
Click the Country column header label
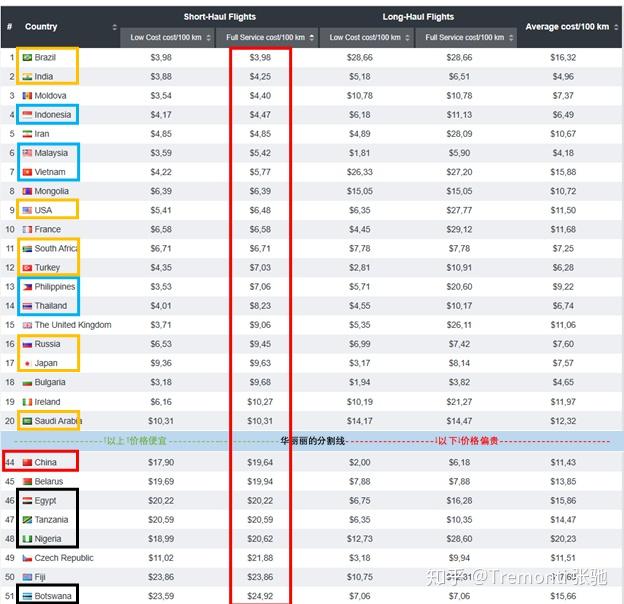click(41, 27)
